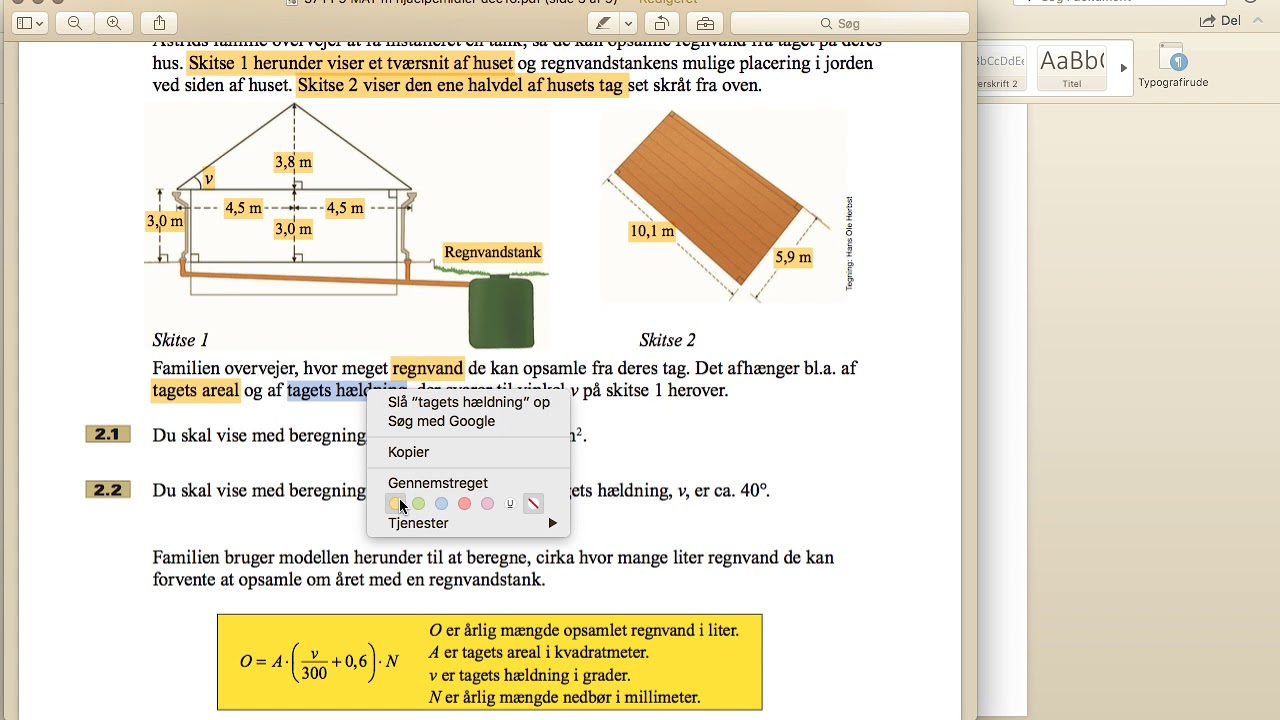Click the Rotate page toolbar icon
Screen dimensions: 1280x720
[660, 23]
